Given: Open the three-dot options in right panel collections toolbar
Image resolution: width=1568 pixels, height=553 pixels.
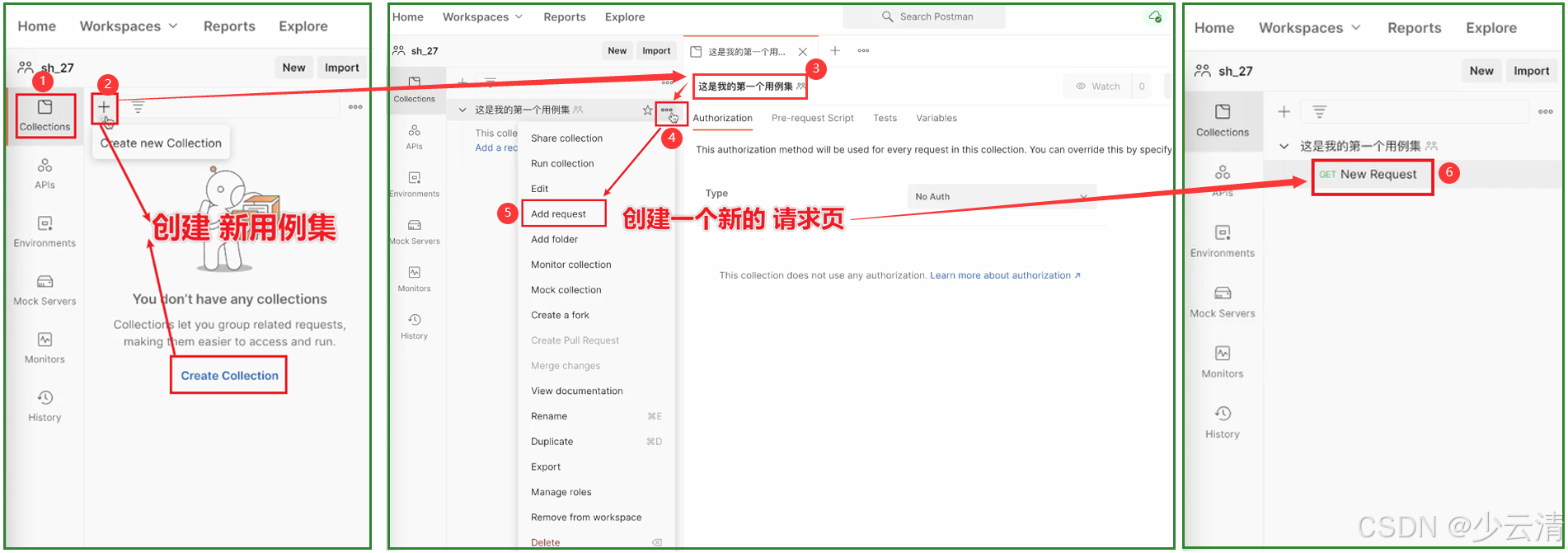Looking at the screenshot, I should pyautogui.click(x=1546, y=111).
